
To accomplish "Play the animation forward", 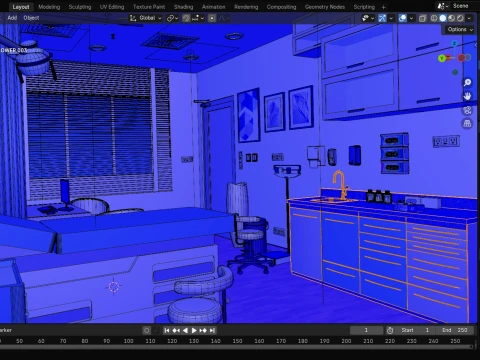I will coord(194,330).
